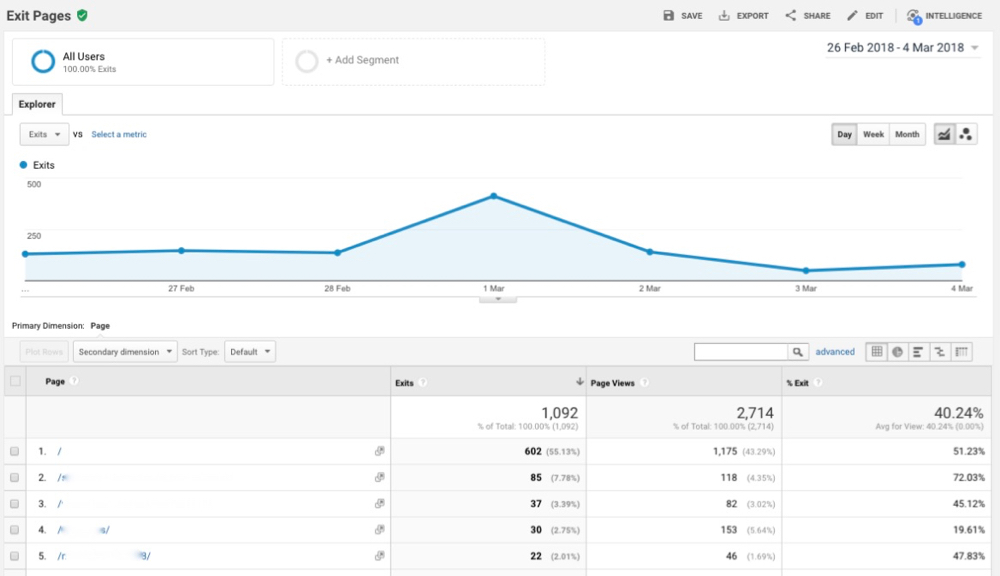Click the table search input field
This screenshot has width=1000, height=576.
pos(741,352)
